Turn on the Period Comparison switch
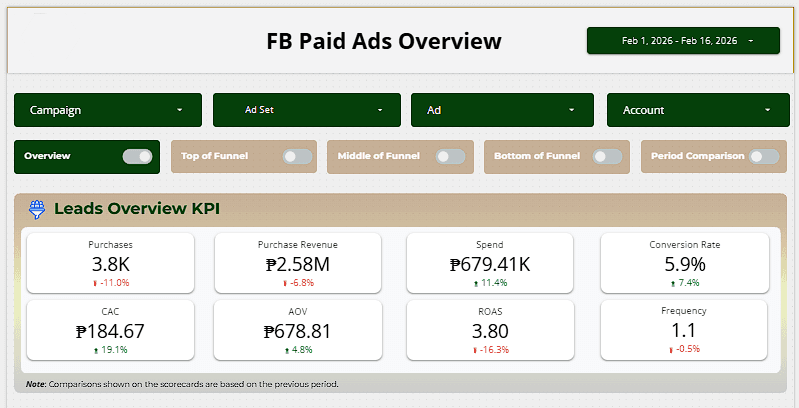 [764, 156]
